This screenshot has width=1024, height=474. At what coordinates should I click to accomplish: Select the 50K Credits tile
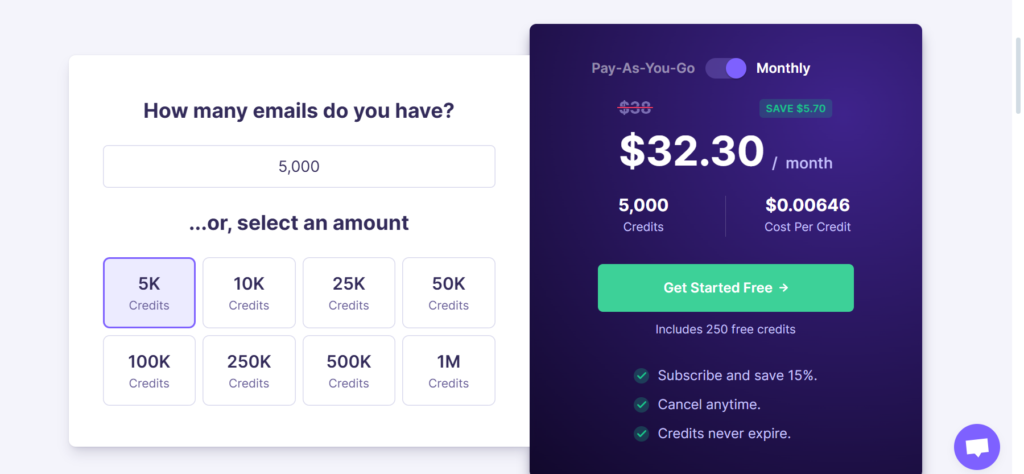coord(449,292)
